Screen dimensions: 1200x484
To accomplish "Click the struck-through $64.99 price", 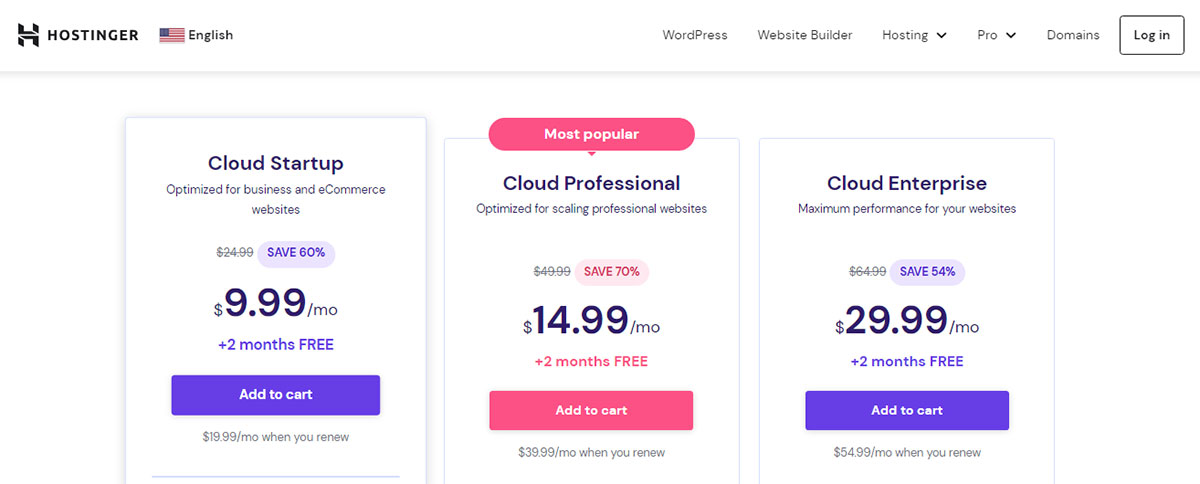I will [867, 271].
